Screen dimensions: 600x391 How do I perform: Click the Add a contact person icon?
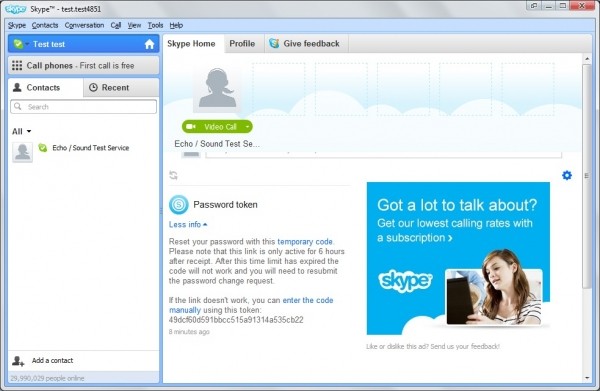tap(18, 361)
